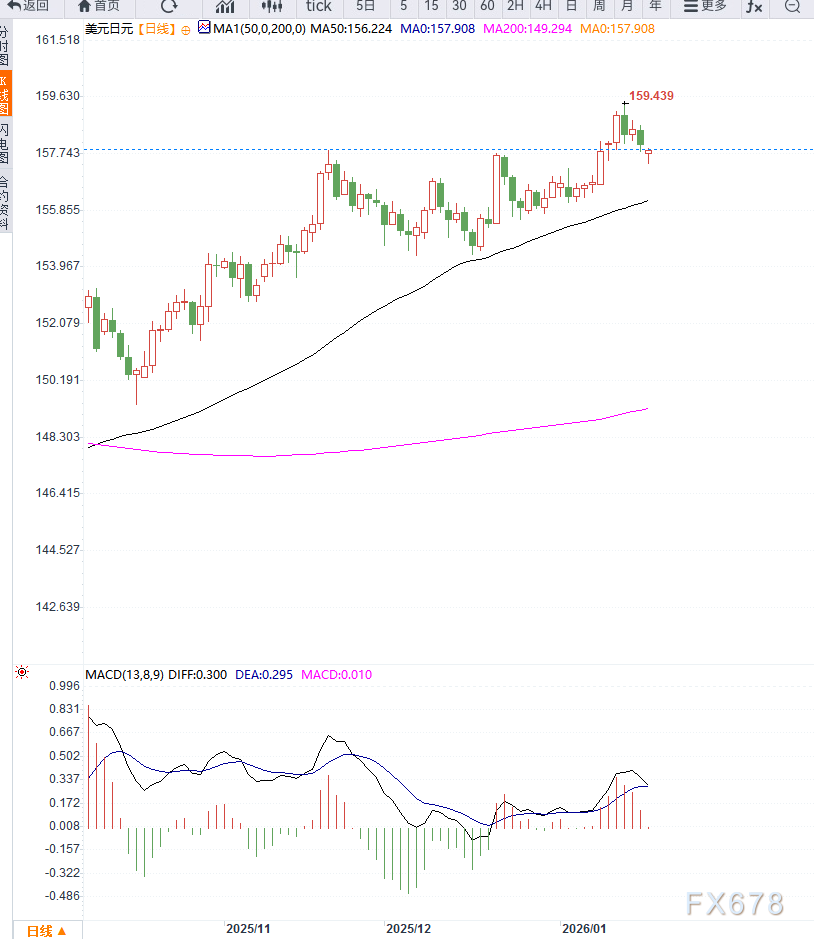Viewport: 814px width, 939px height.
Task: Select the candlestick chart style icon
Action: click(x=271, y=6)
